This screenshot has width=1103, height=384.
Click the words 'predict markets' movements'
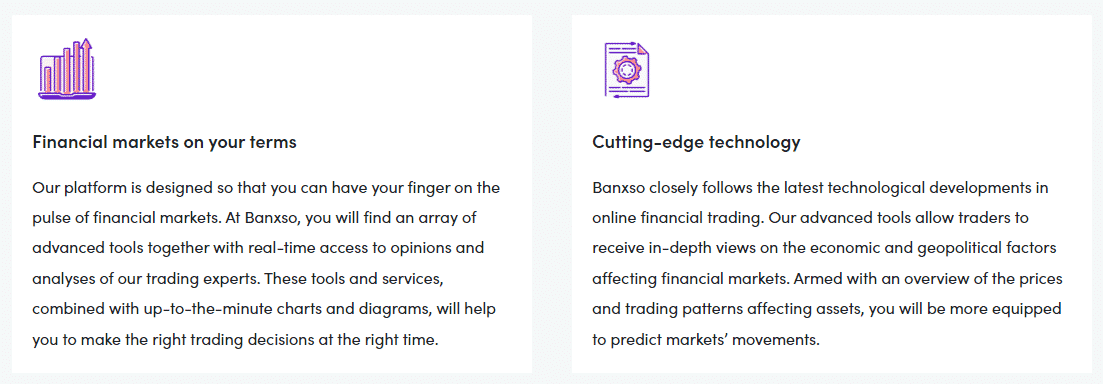click(x=715, y=340)
